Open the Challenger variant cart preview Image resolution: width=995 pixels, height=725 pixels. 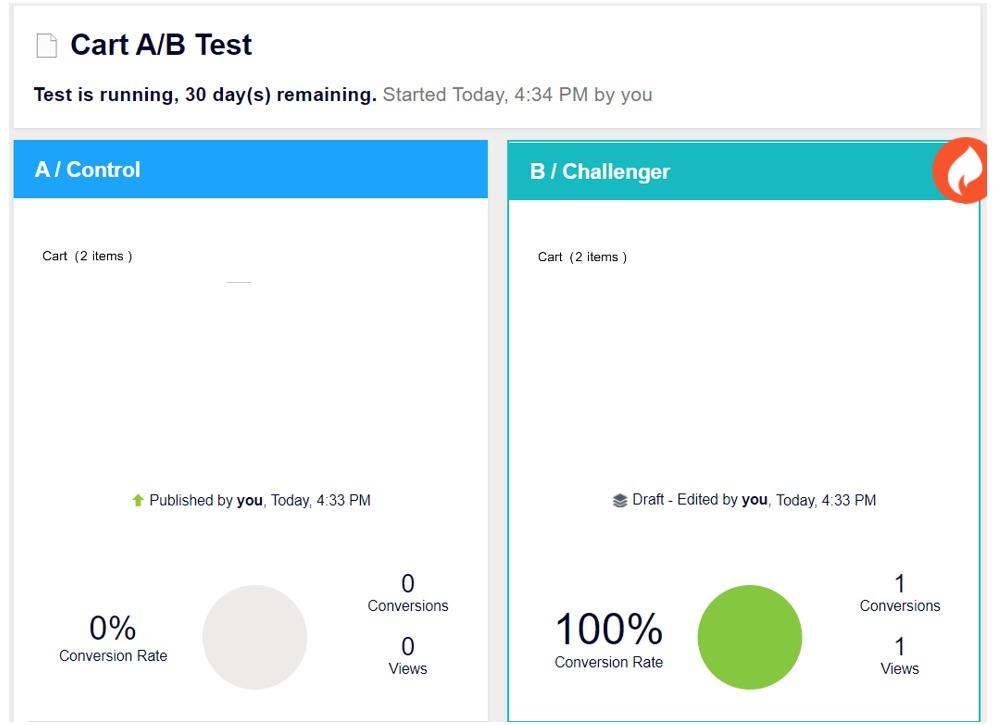(x=743, y=350)
